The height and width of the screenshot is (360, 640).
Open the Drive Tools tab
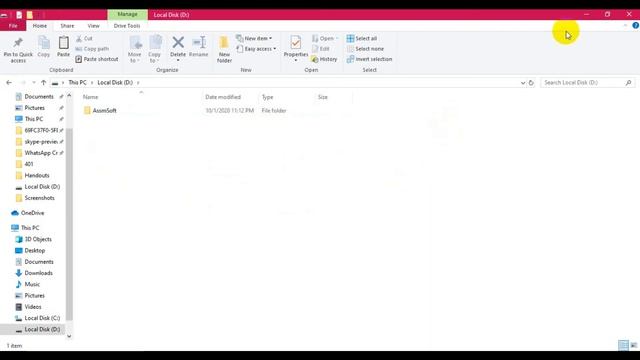coord(127,26)
